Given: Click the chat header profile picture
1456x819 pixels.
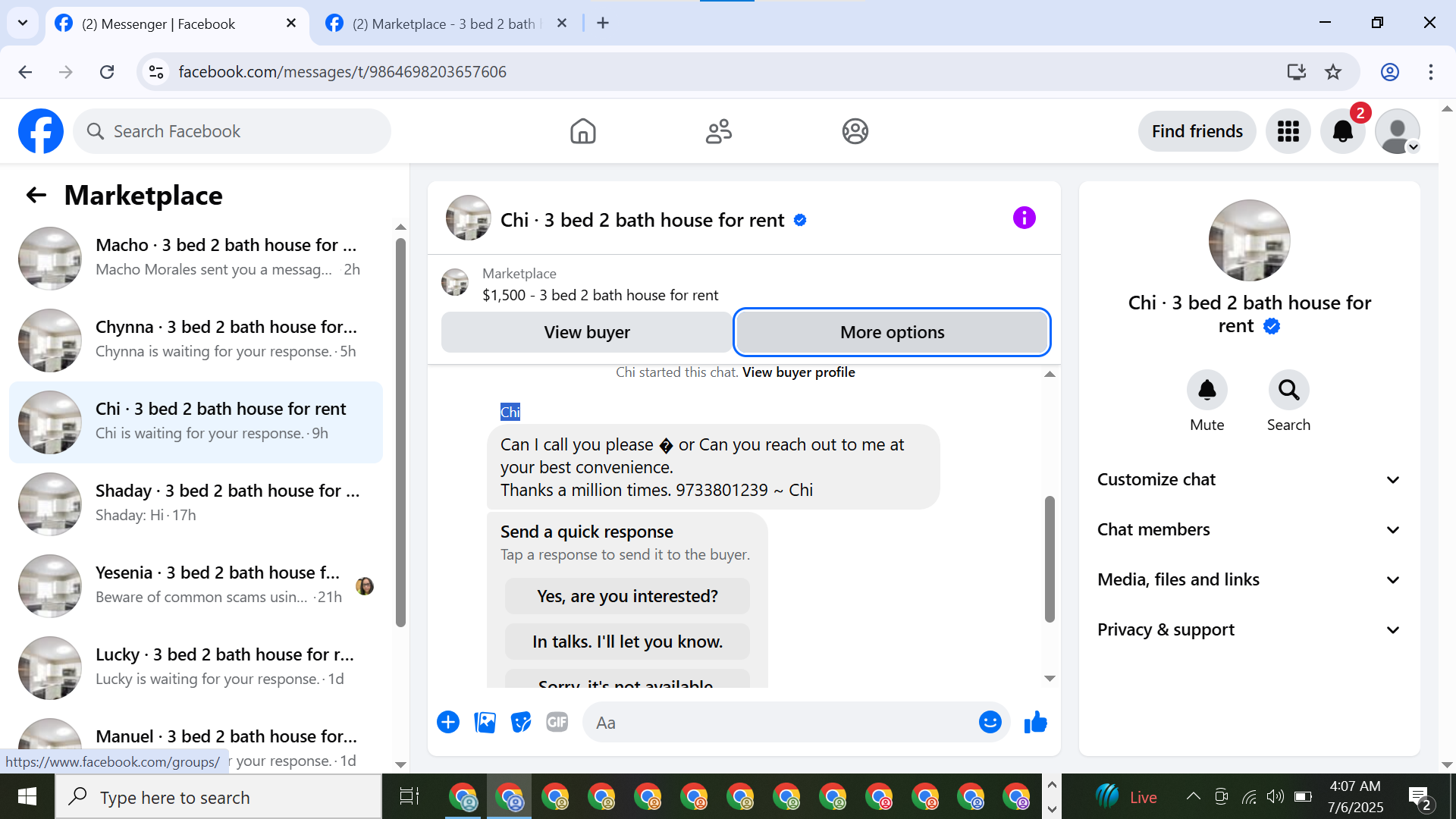Looking at the screenshot, I should 468,218.
